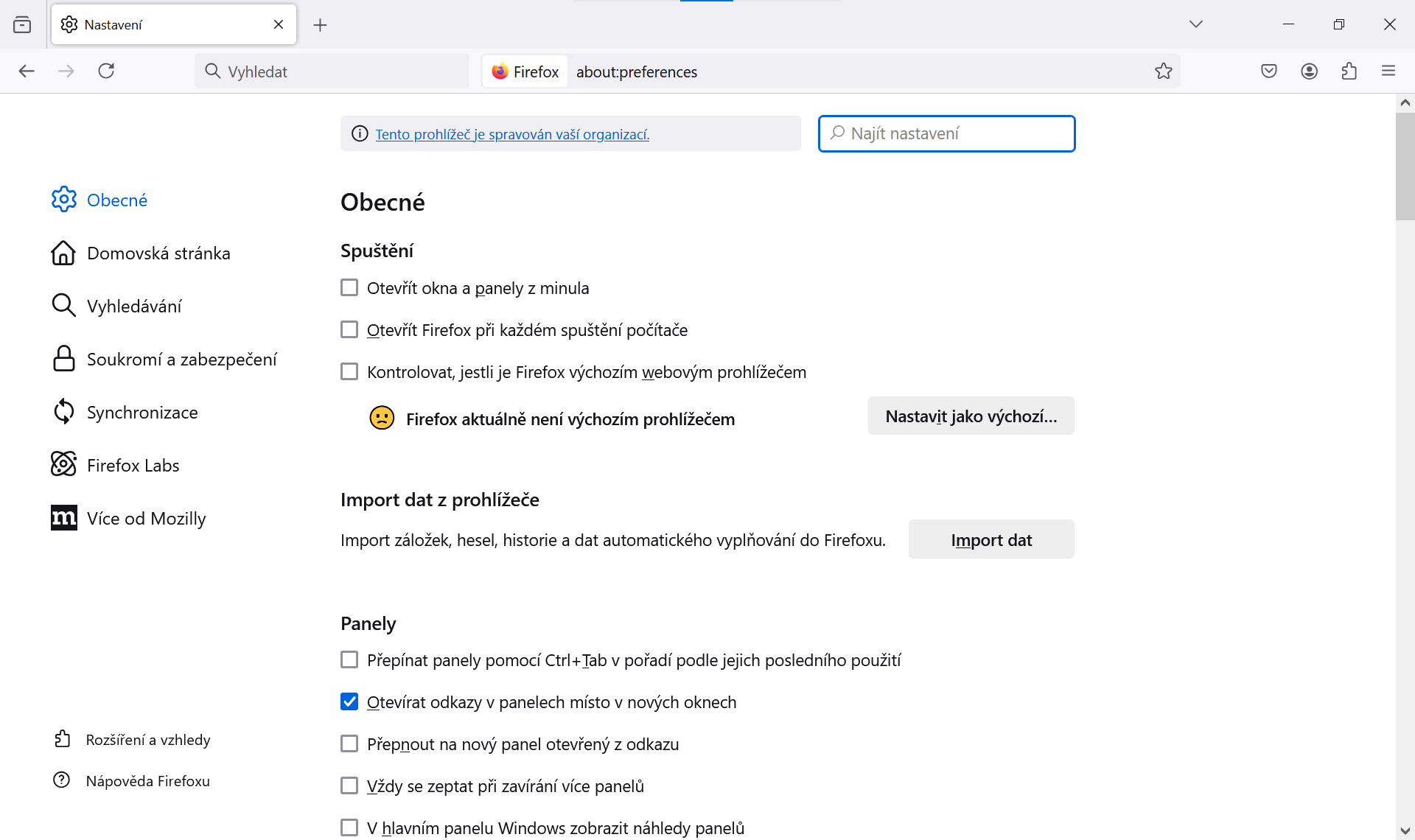Go back with the back arrow
This screenshot has width=1415, height=840.
(27, 71)
